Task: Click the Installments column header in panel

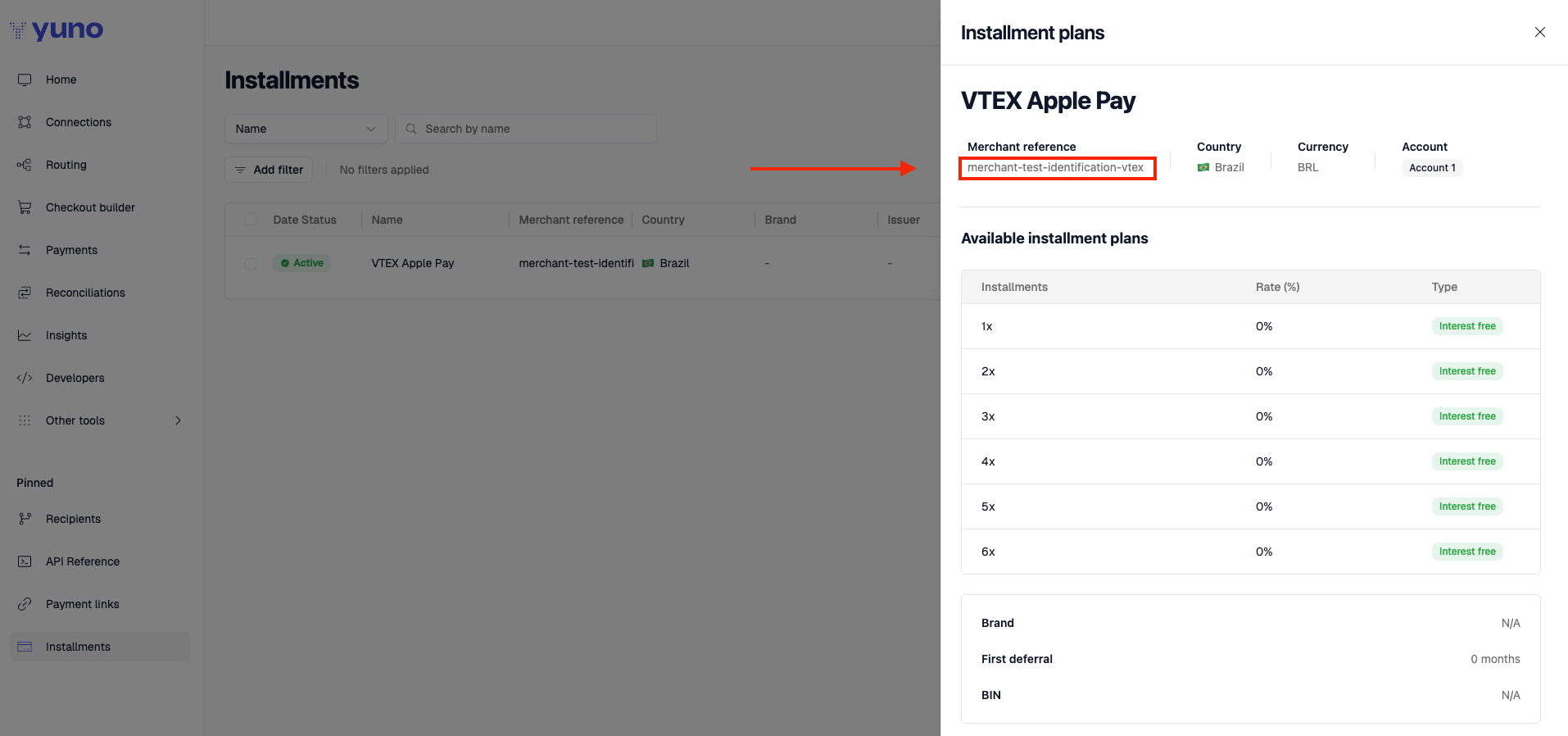Action: point(1014,287)
